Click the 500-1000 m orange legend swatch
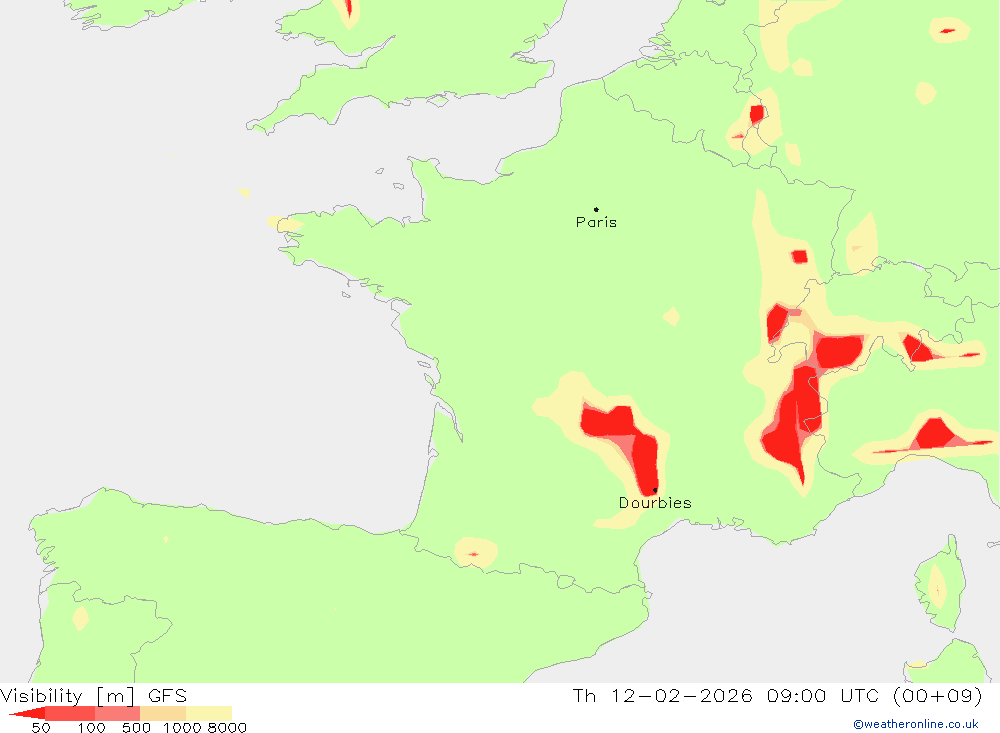This screenshot has width=1000, height=733. click(163, 713)
